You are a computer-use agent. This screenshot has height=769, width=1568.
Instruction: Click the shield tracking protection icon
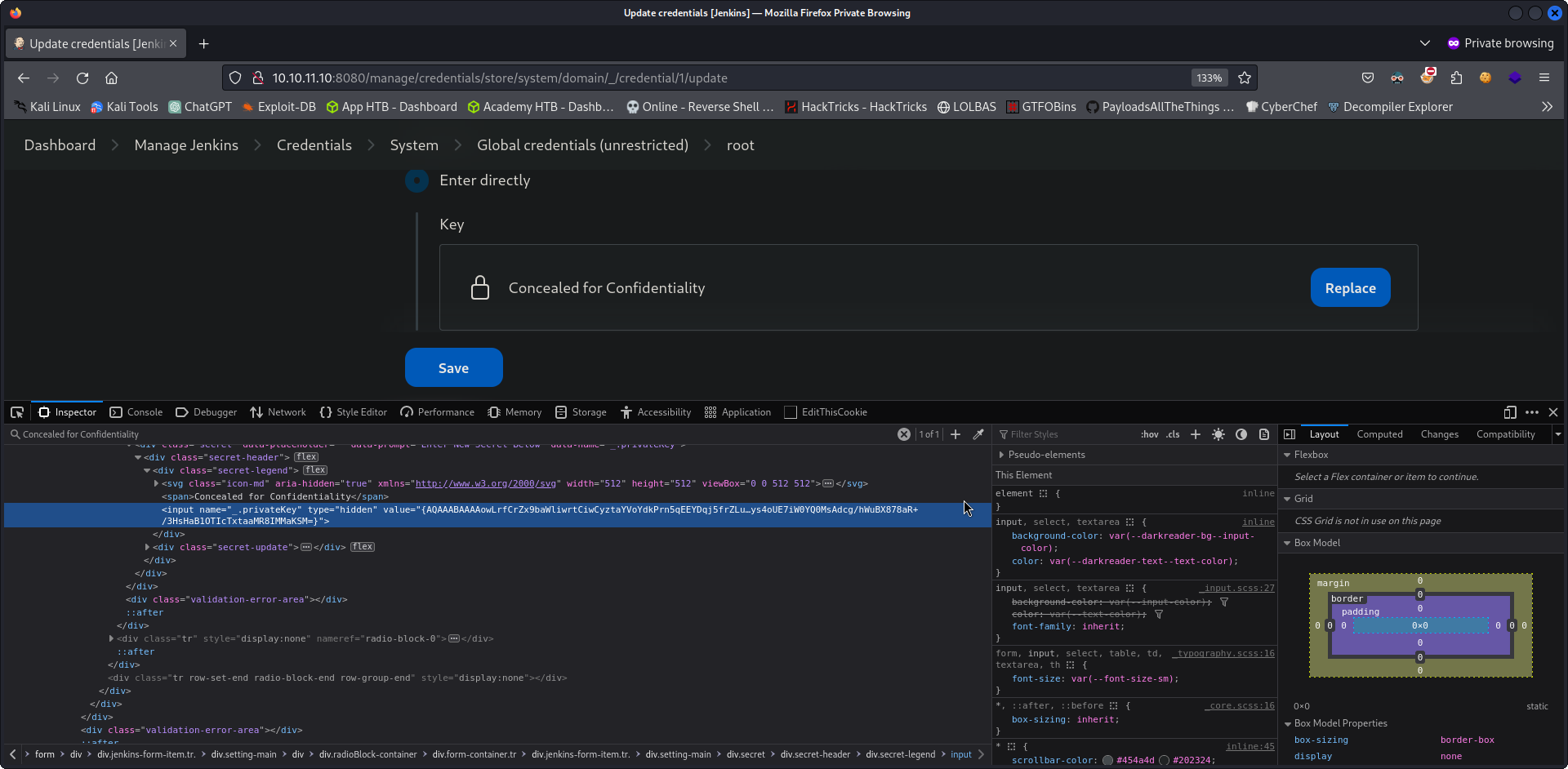[x=235, y=78]
